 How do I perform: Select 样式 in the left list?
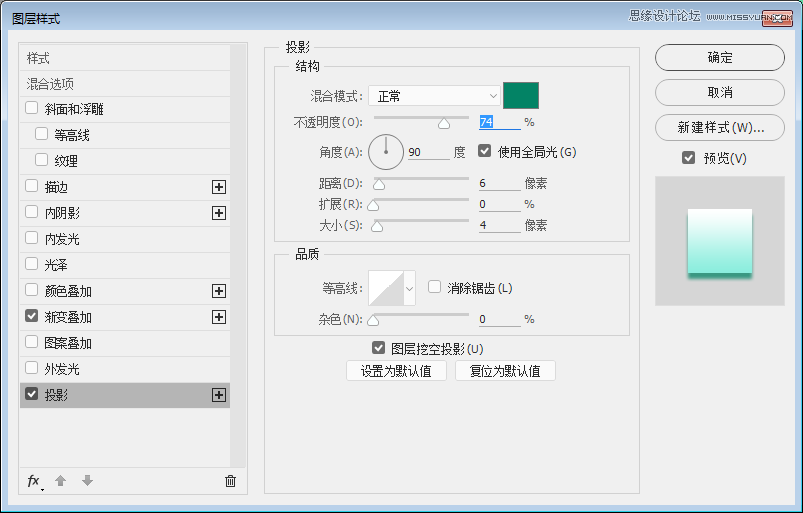pyautogui.click(x=124, y=58)
